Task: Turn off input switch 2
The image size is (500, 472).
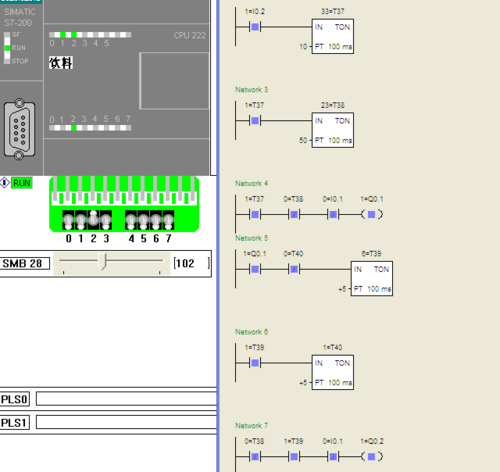Action: tap(93, 220)
